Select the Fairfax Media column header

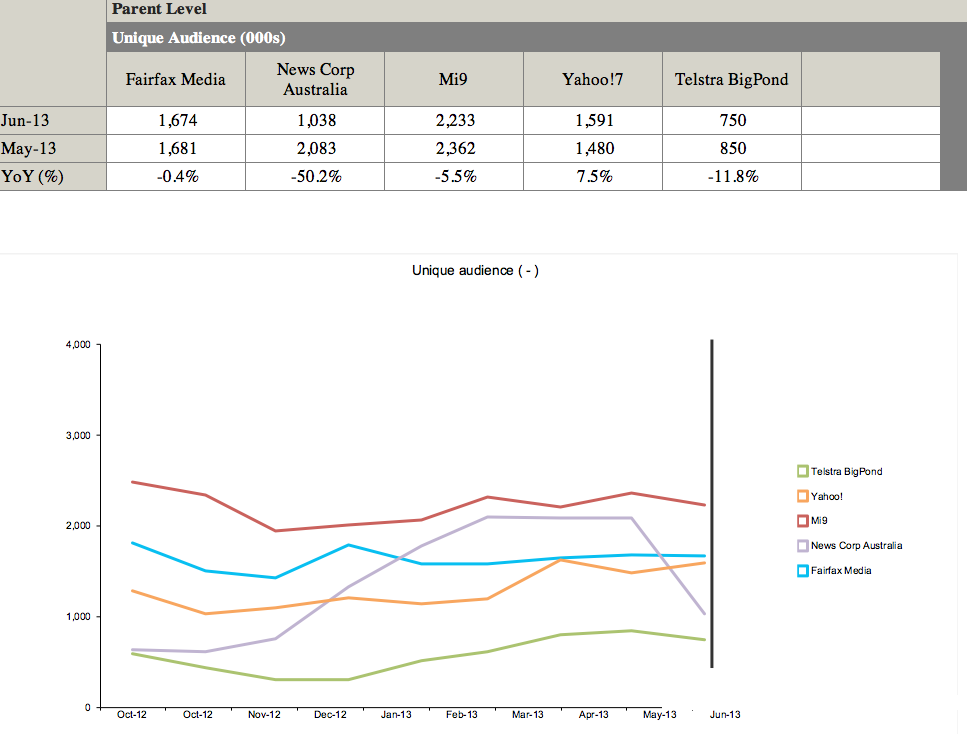(x=176, y=79)
